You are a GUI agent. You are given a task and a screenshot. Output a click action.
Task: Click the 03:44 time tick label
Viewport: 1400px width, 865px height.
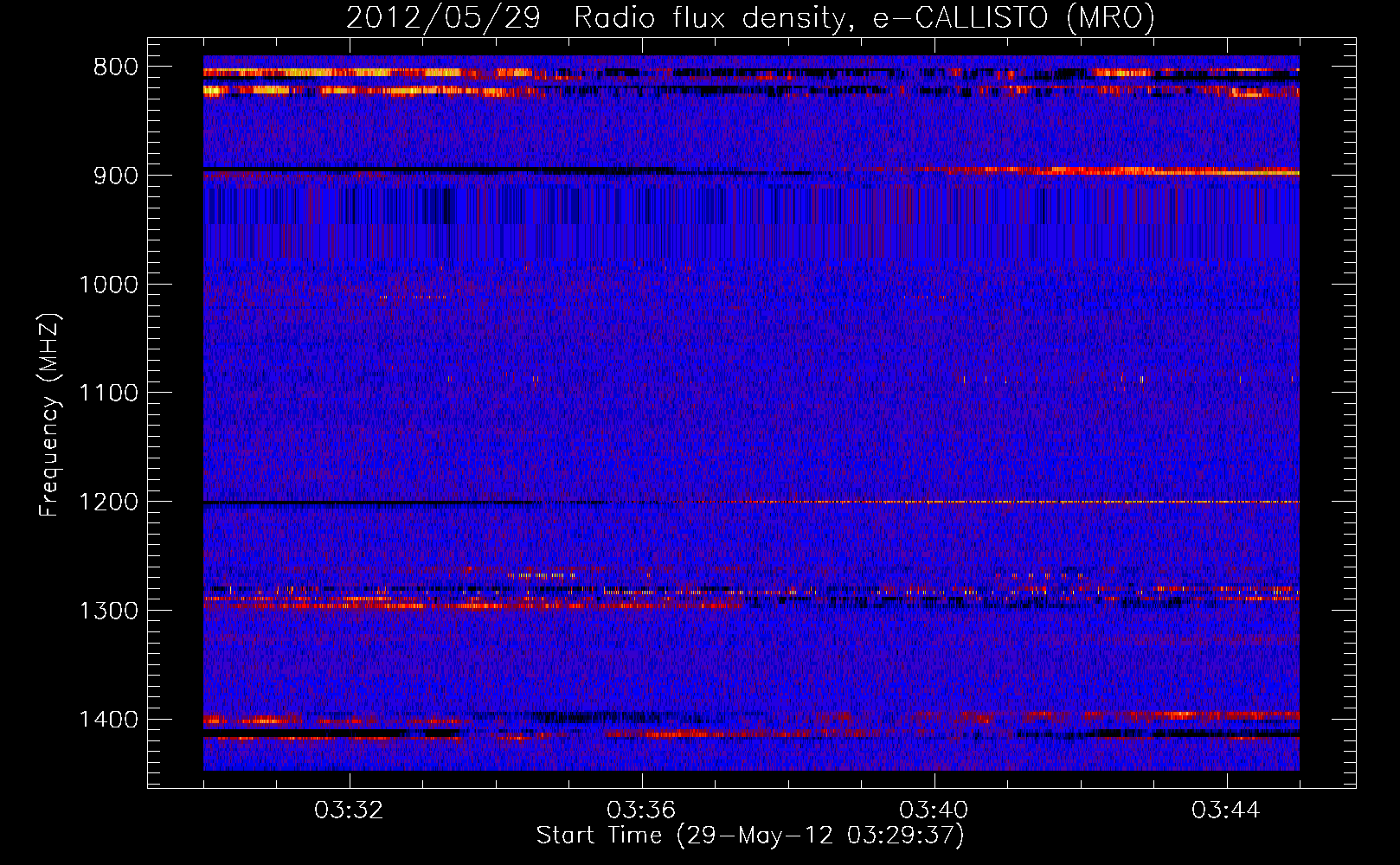pos(1226,811)
